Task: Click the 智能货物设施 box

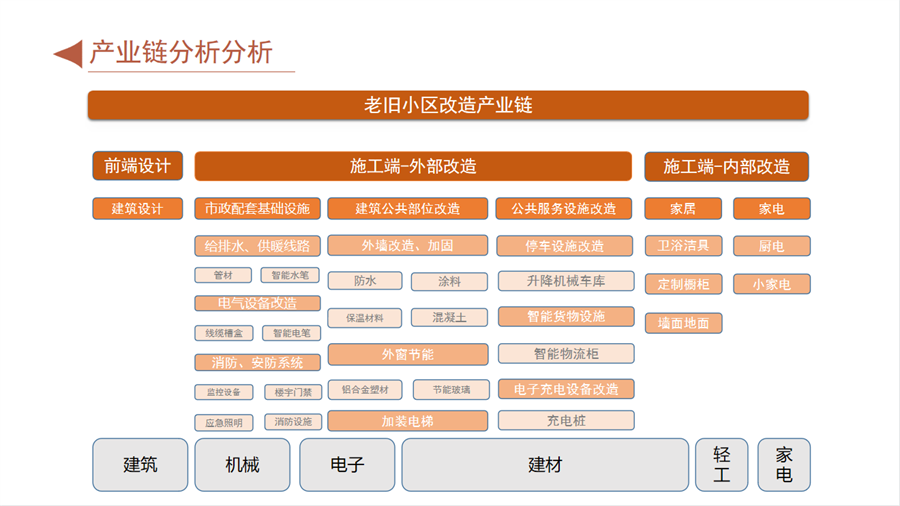Action: coord(566,316)
